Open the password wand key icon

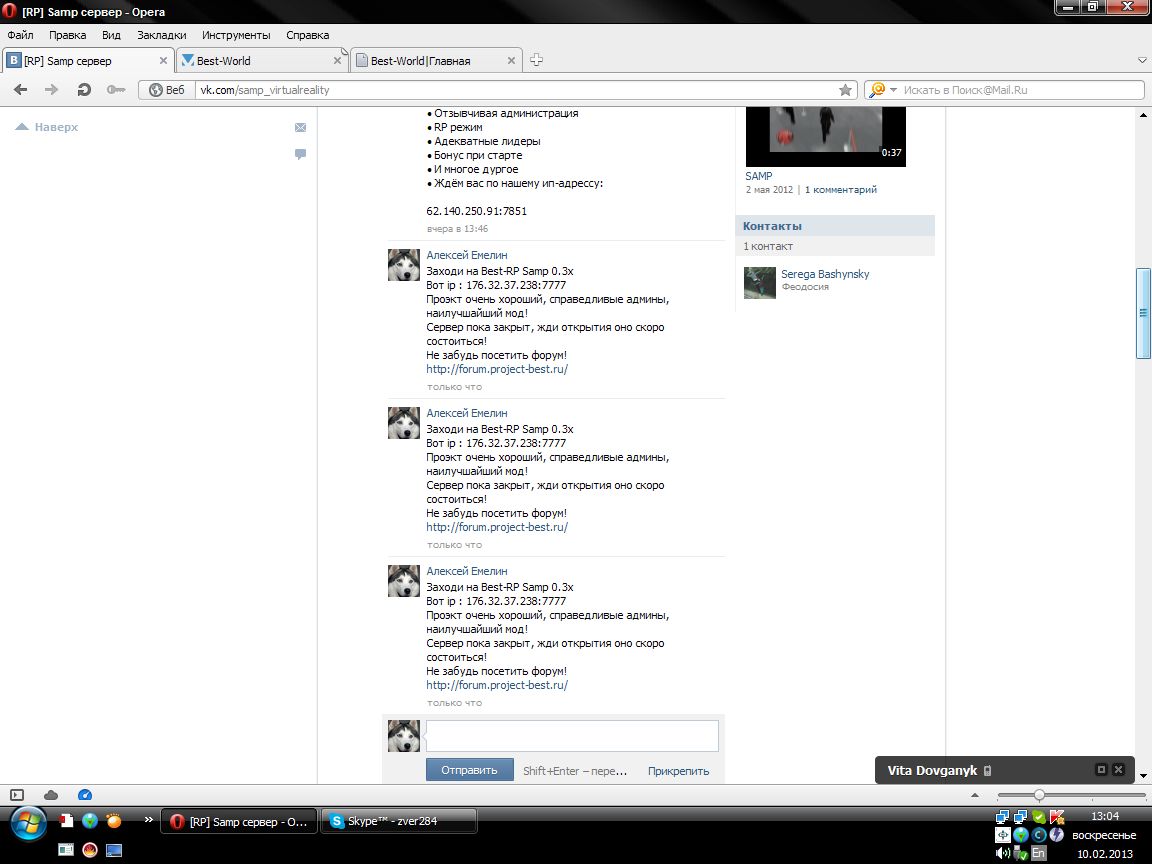115,90
